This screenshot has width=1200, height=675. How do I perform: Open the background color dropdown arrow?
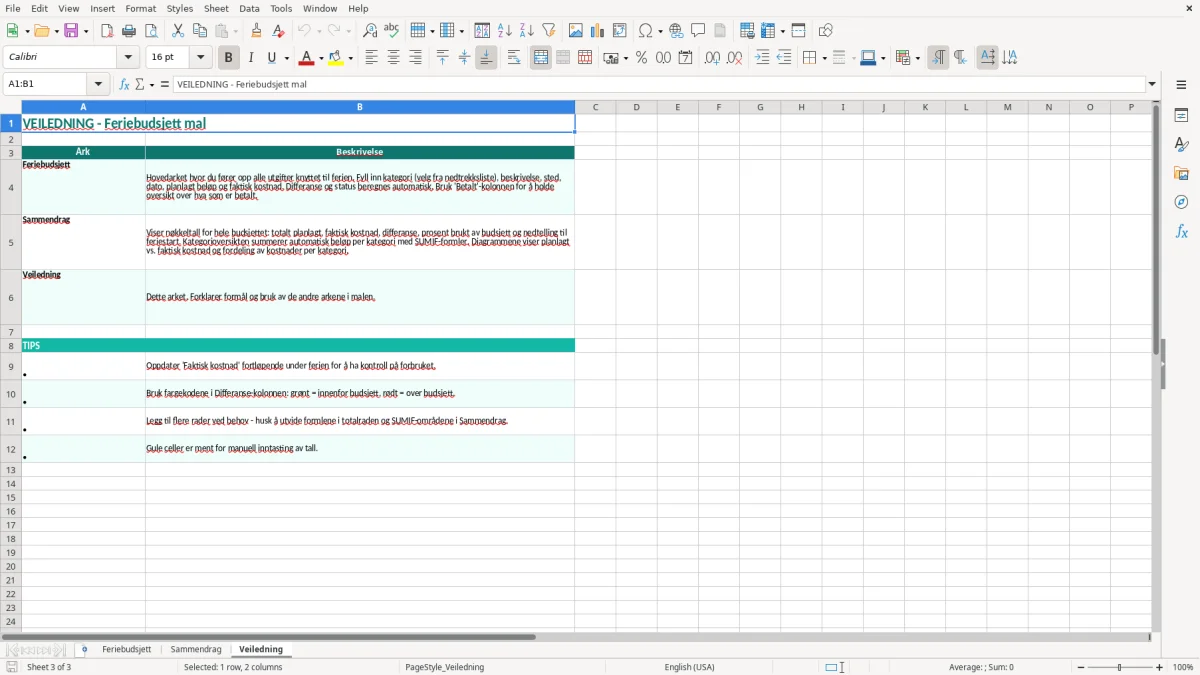[350, 58]
